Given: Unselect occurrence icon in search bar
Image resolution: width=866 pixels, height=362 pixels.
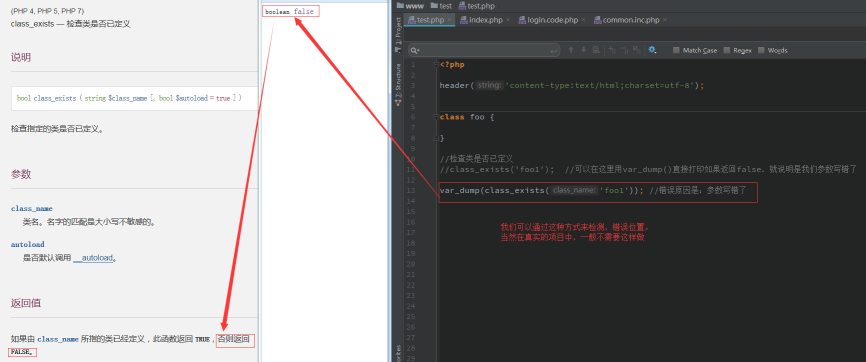Looking at the screenshot, I should point(624,50).
